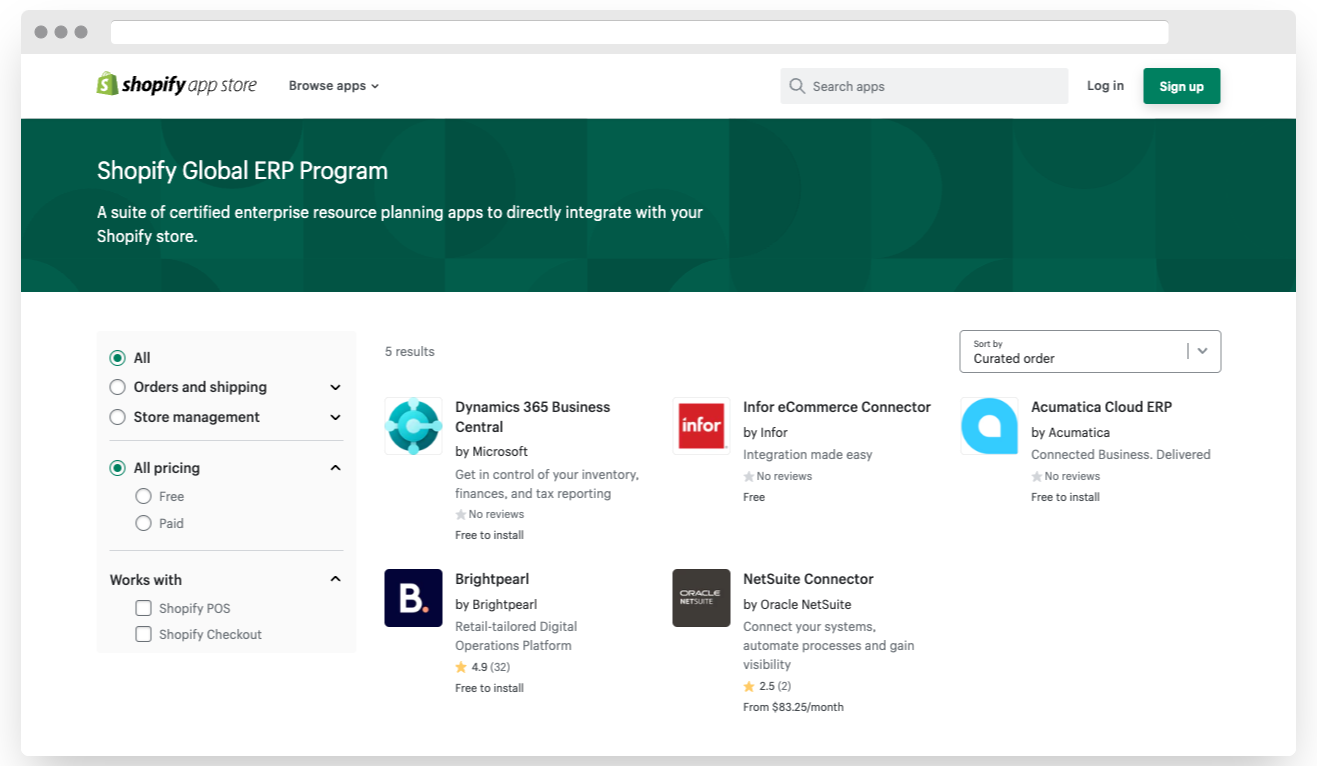This screenshot has height=766, width=1317.
Task: Expand the Store management chevron
Action: [335, 417]
